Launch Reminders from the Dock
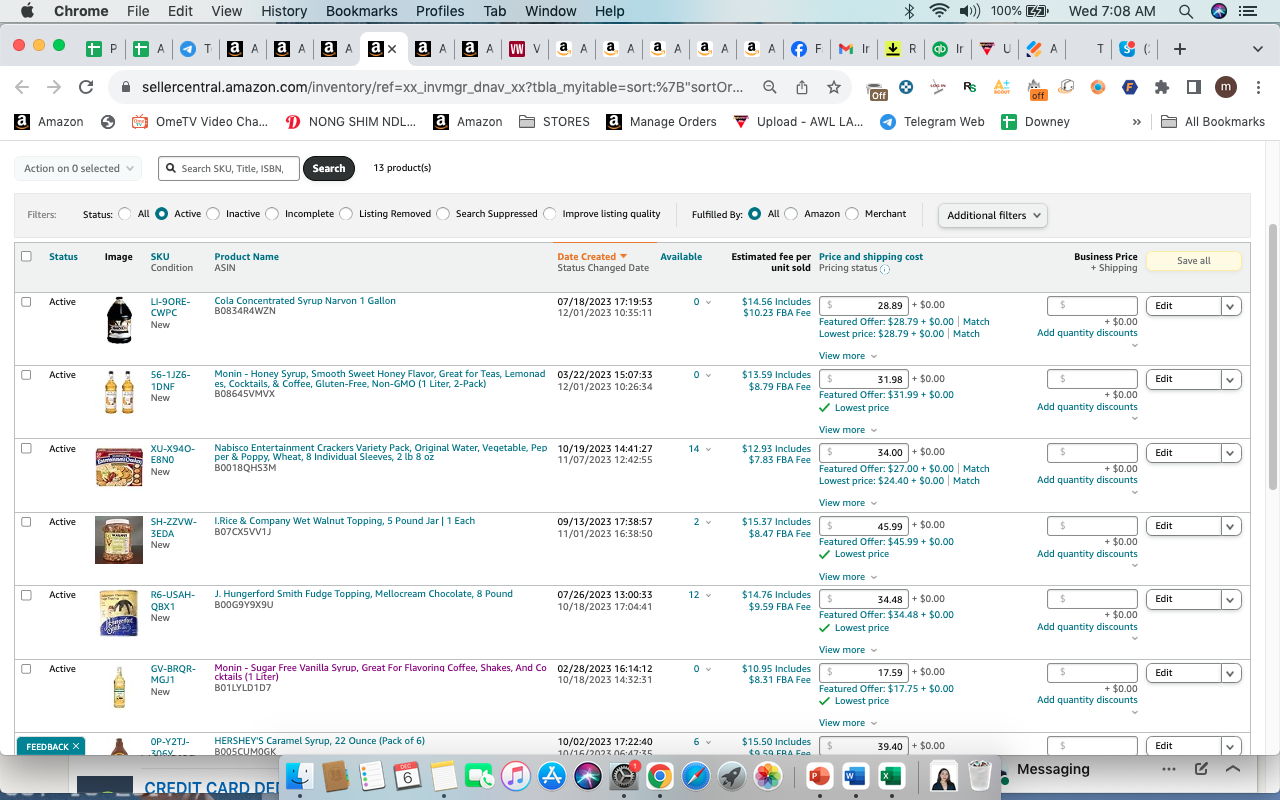Screen dimensions: 1280x800 [372, 776]
